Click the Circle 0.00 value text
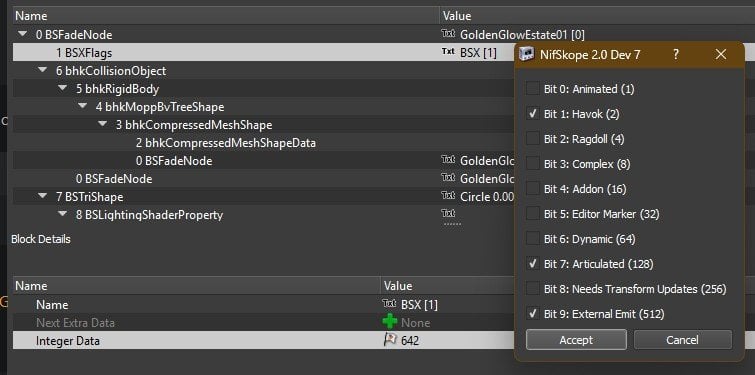This screenshot has height=375, width=755. [x=486, y=197]
